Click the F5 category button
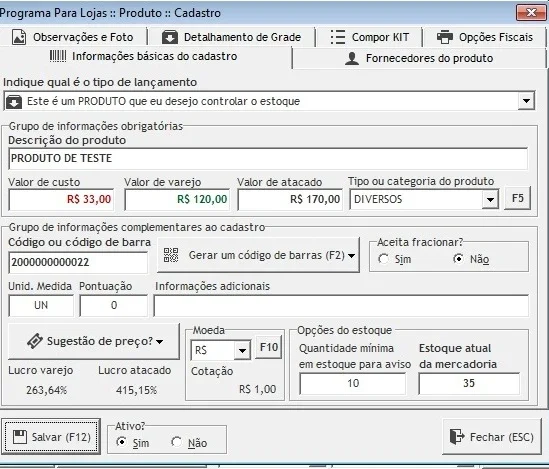The image size is (549, 469). (517, 198)
